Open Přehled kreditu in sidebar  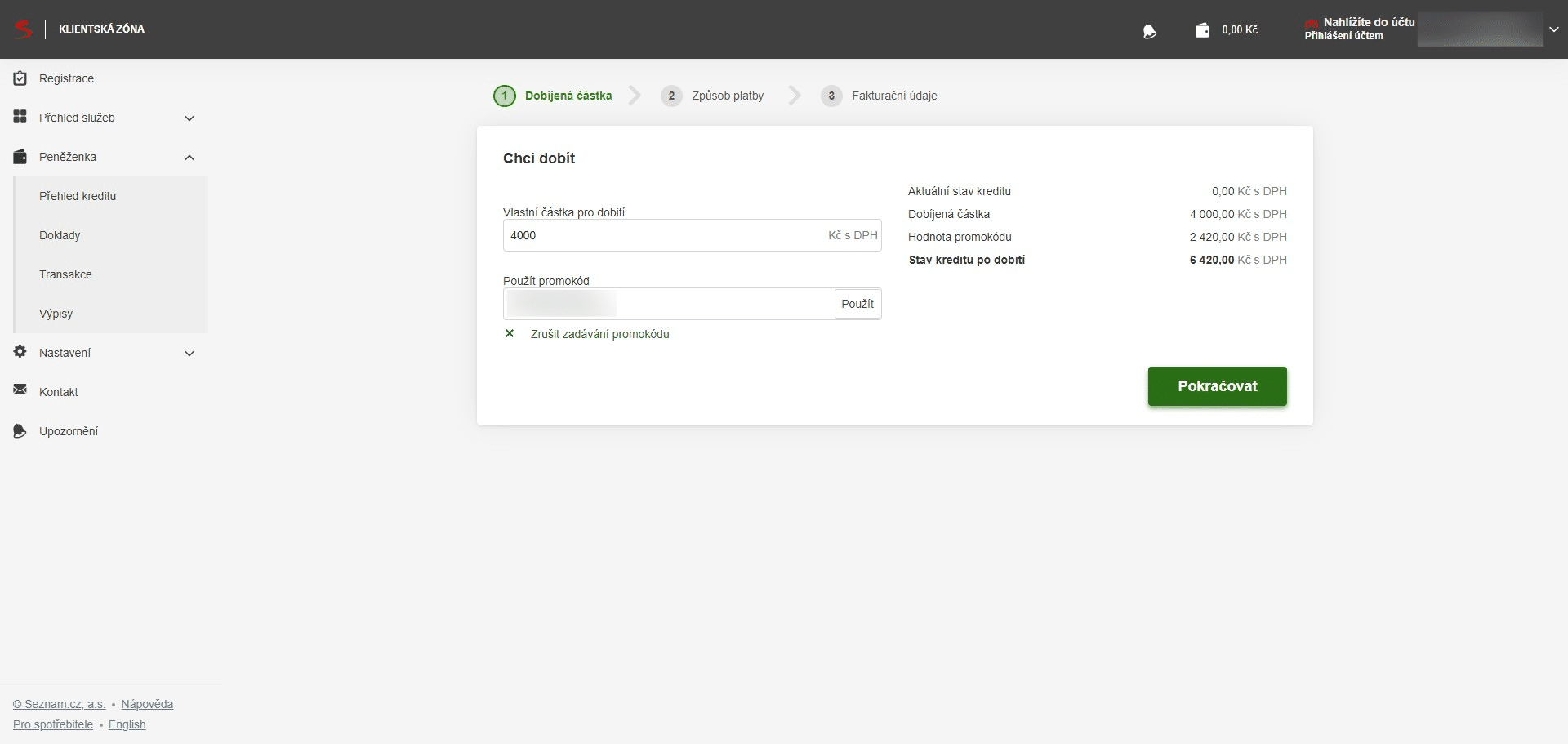click(x=78, y=196)
